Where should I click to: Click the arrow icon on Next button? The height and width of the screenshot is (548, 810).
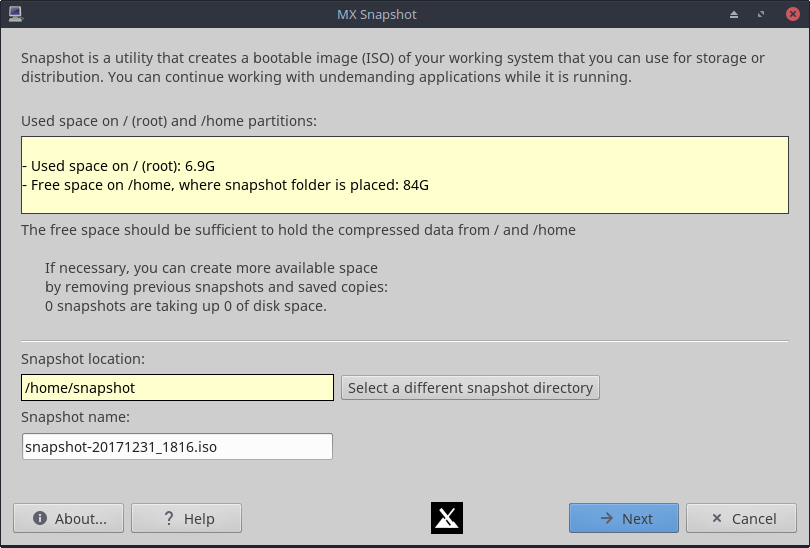point(606,519)
